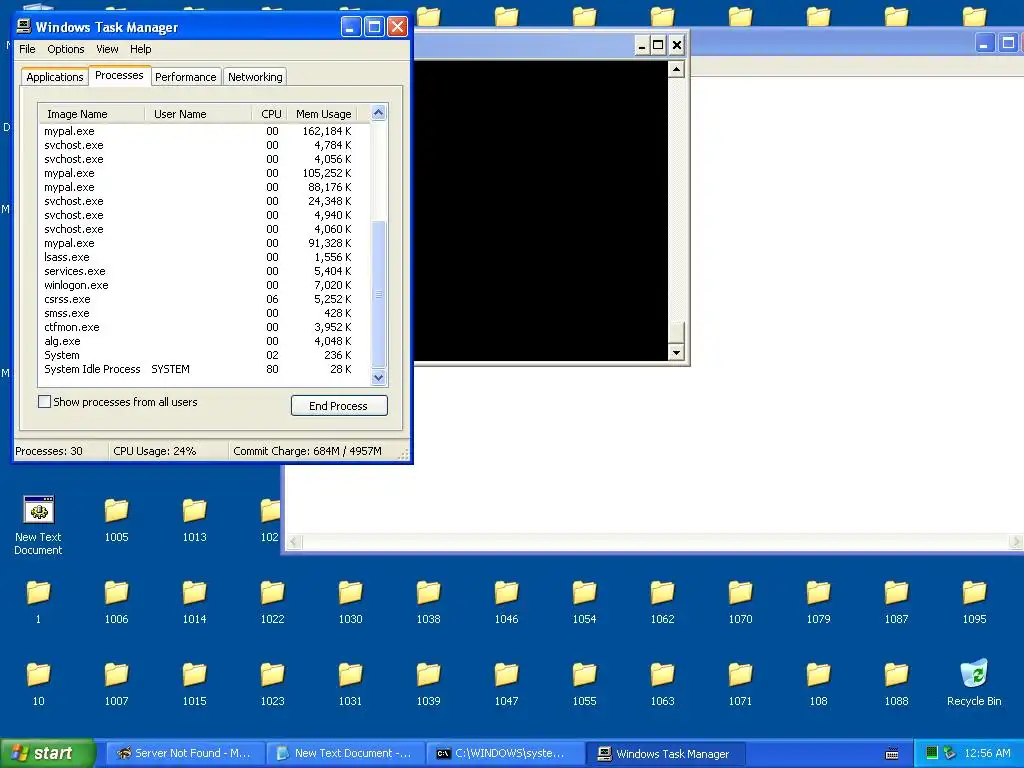
Task: Select desktop folder 1007
Action: coord(116,684)
